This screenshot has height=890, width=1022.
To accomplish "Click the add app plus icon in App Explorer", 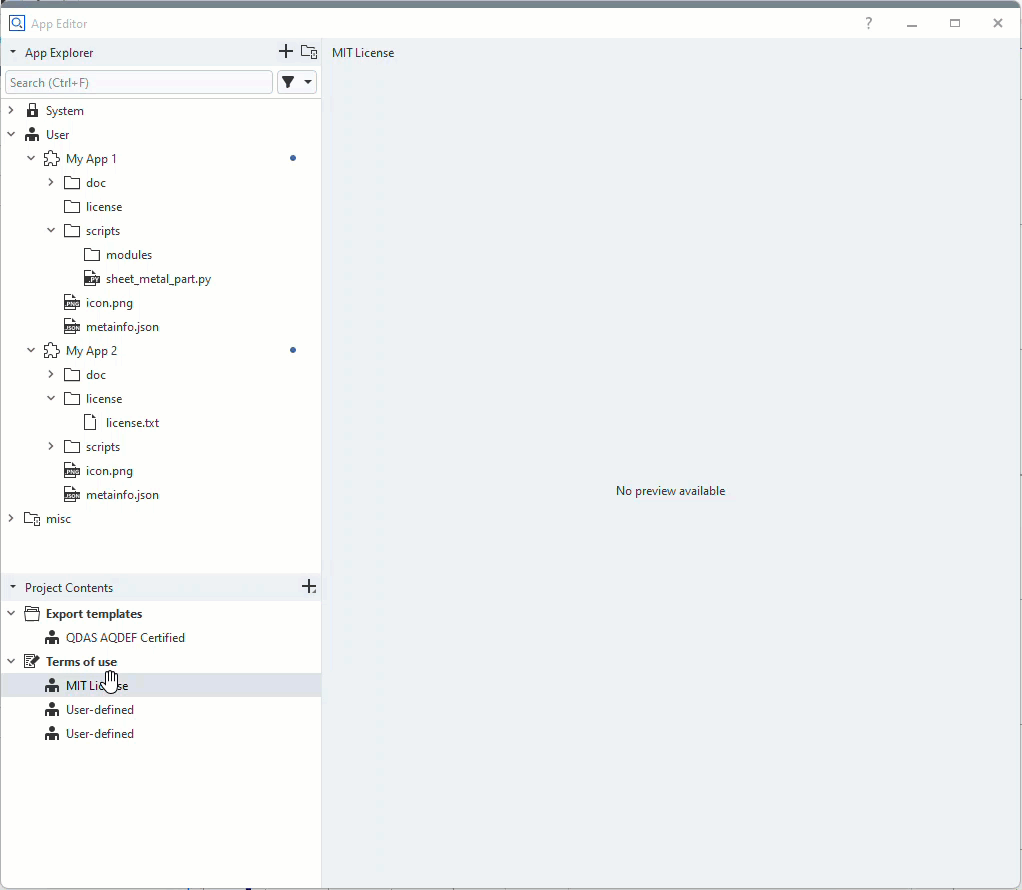I will [x=286, y=52].
